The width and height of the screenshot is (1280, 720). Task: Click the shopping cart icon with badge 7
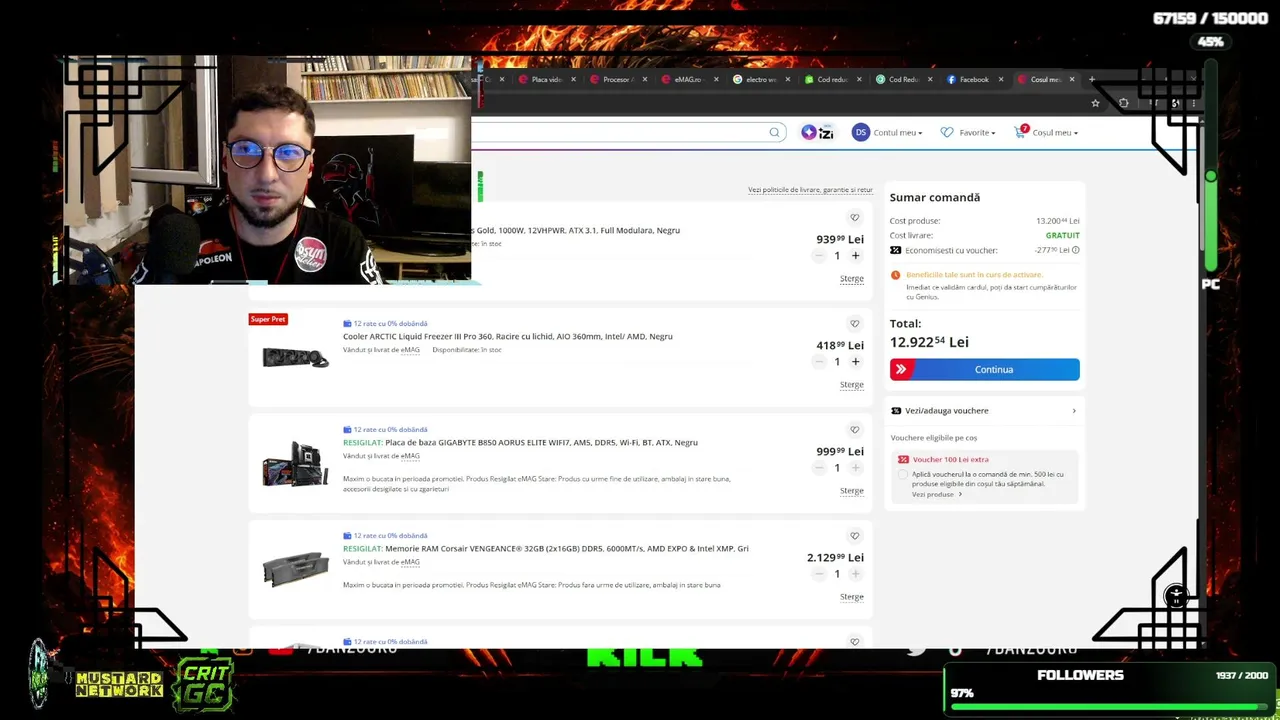[1020, 131]
